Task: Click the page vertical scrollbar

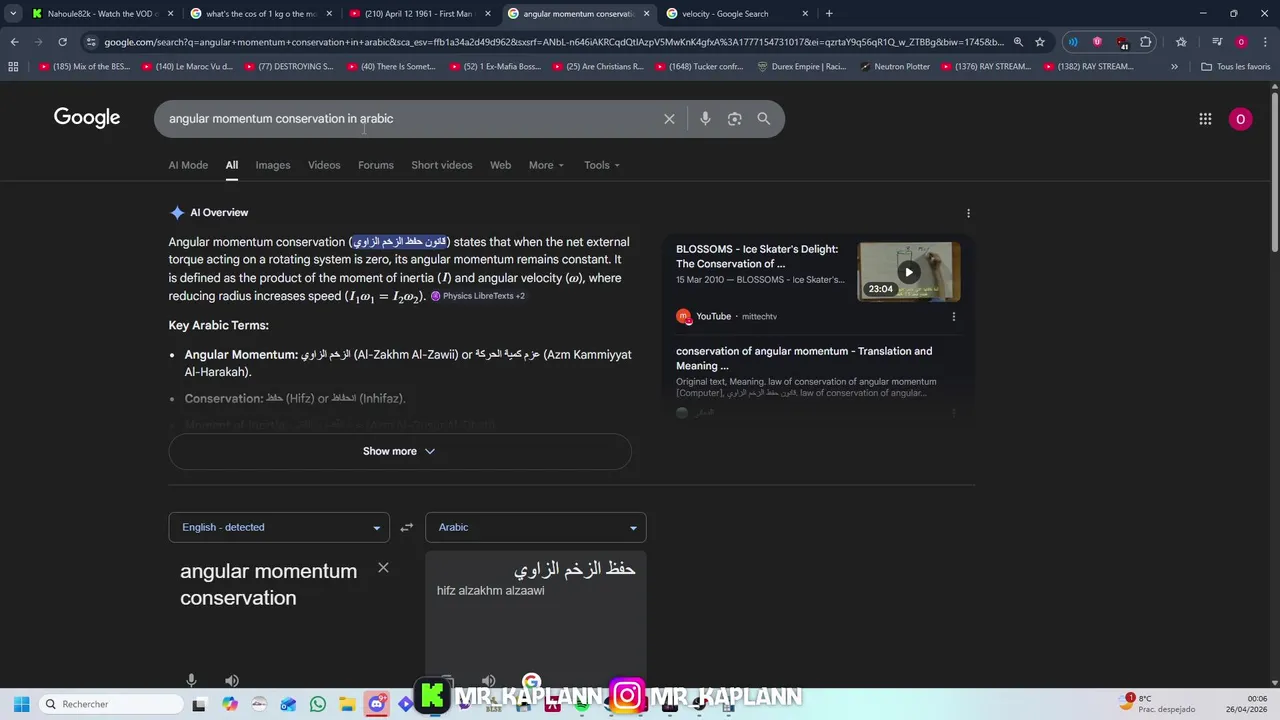Action: coord(1275,170)
